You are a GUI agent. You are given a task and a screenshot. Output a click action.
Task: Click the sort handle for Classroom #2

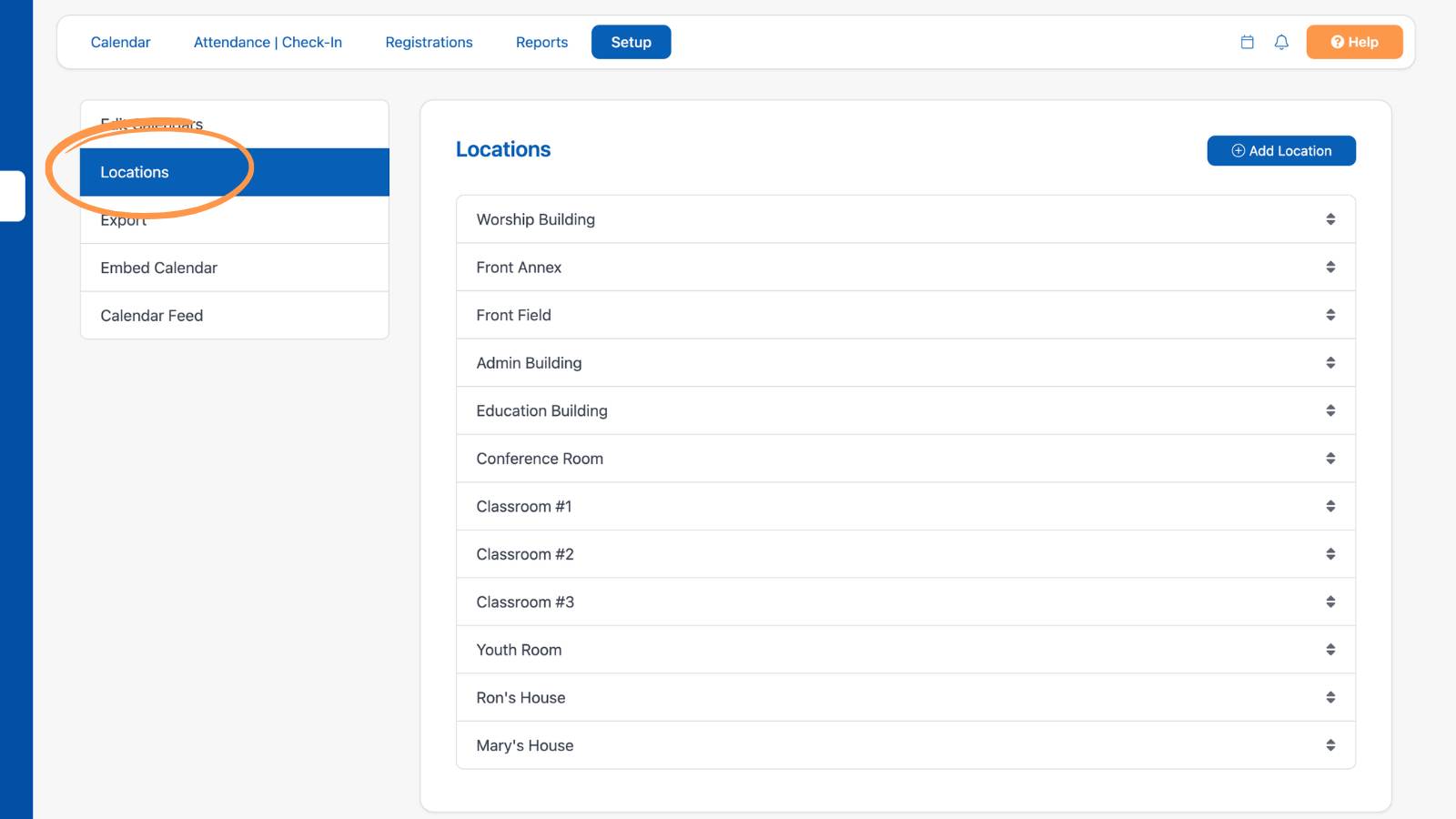click(x=1330, y=554)
